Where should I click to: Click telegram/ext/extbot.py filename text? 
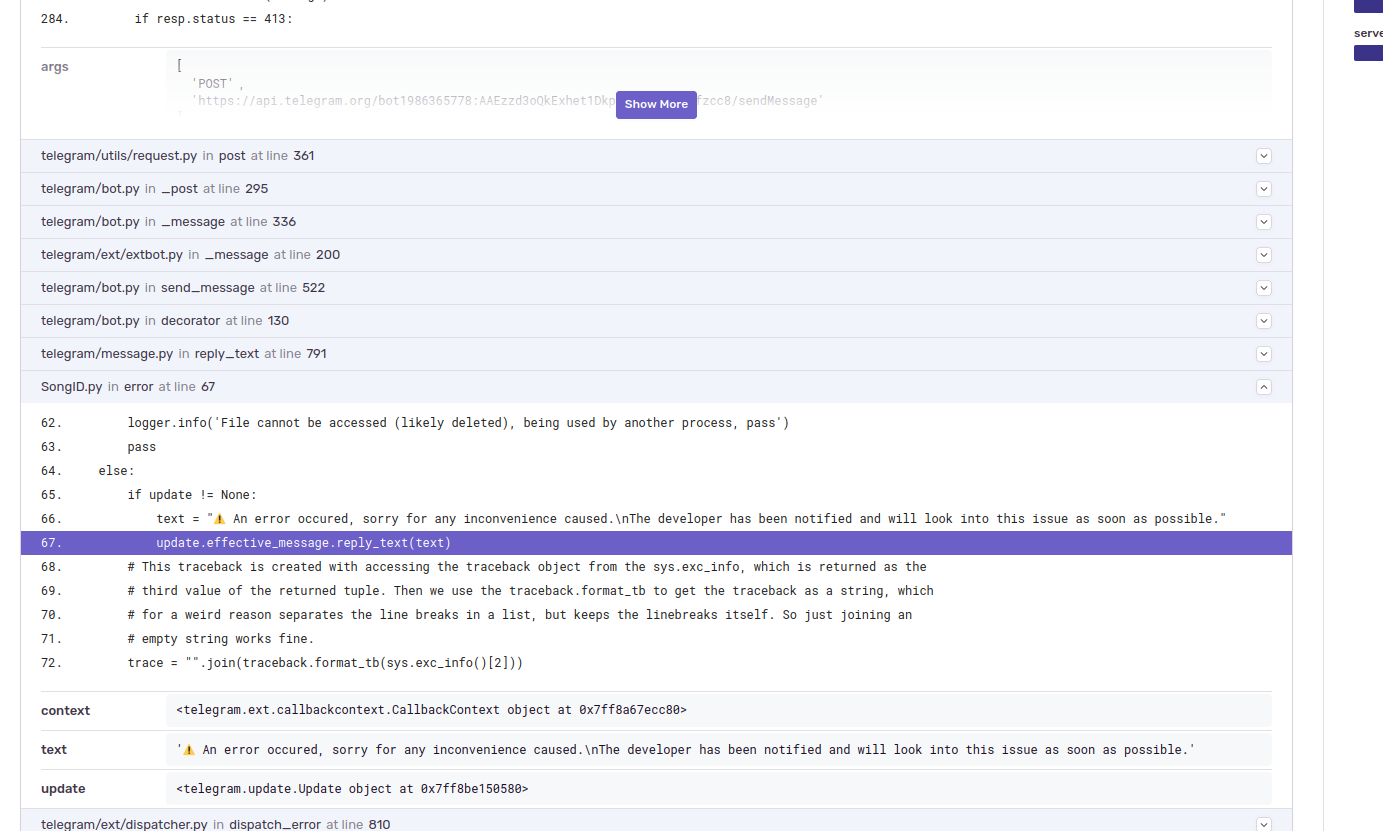pyautogui.click(x=112, y=255)
